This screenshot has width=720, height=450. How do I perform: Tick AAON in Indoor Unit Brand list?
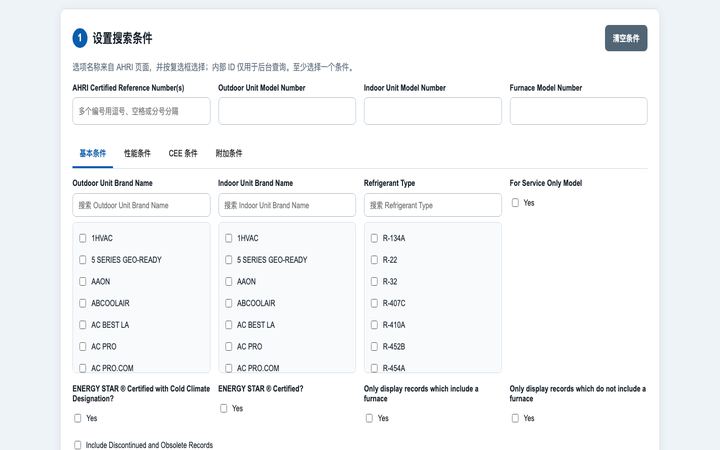(229, 281)
